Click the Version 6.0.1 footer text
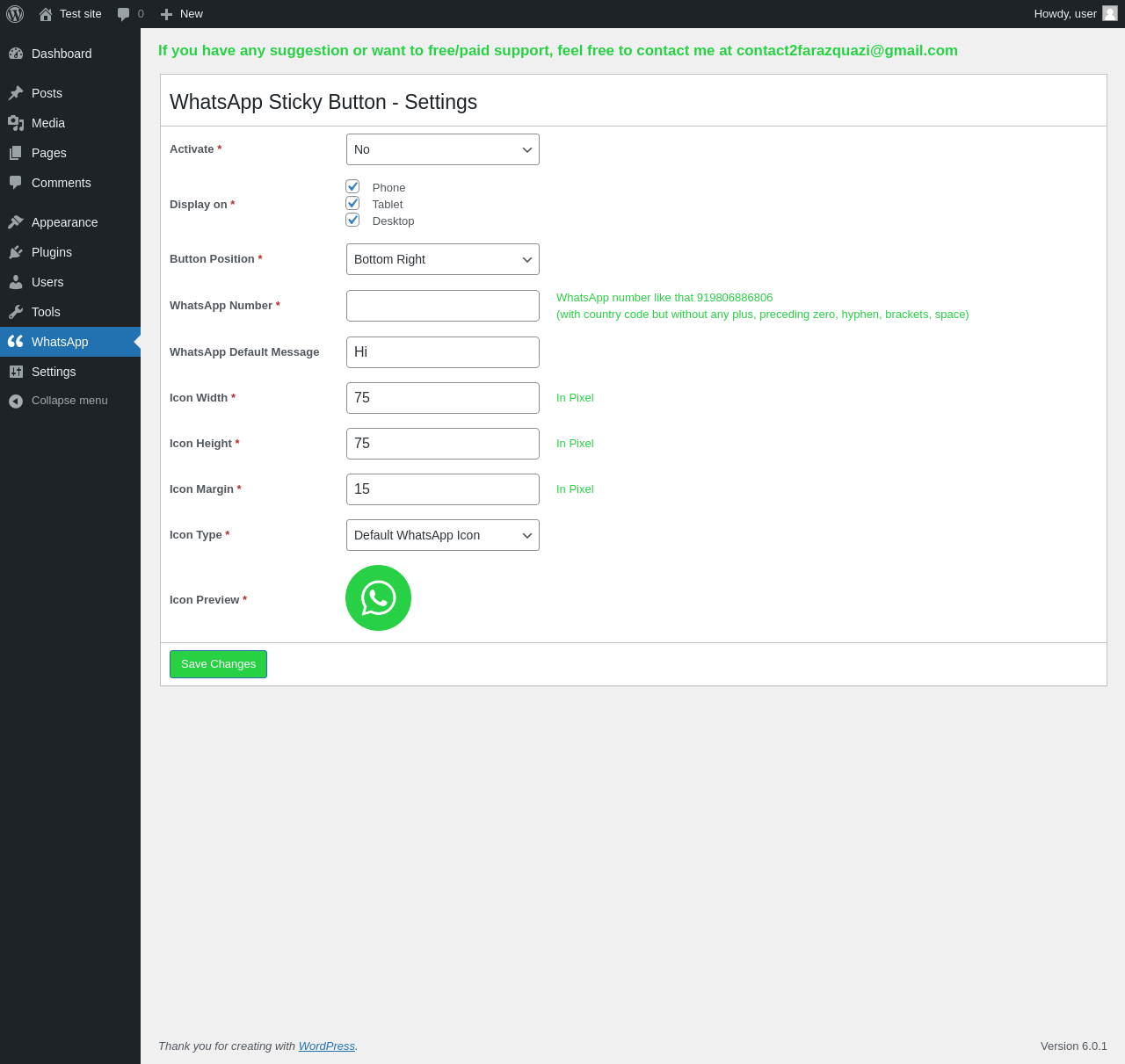The width and height of the screenshot is (1125, 1064). pyautogui.click(x=1074, y=1046)
